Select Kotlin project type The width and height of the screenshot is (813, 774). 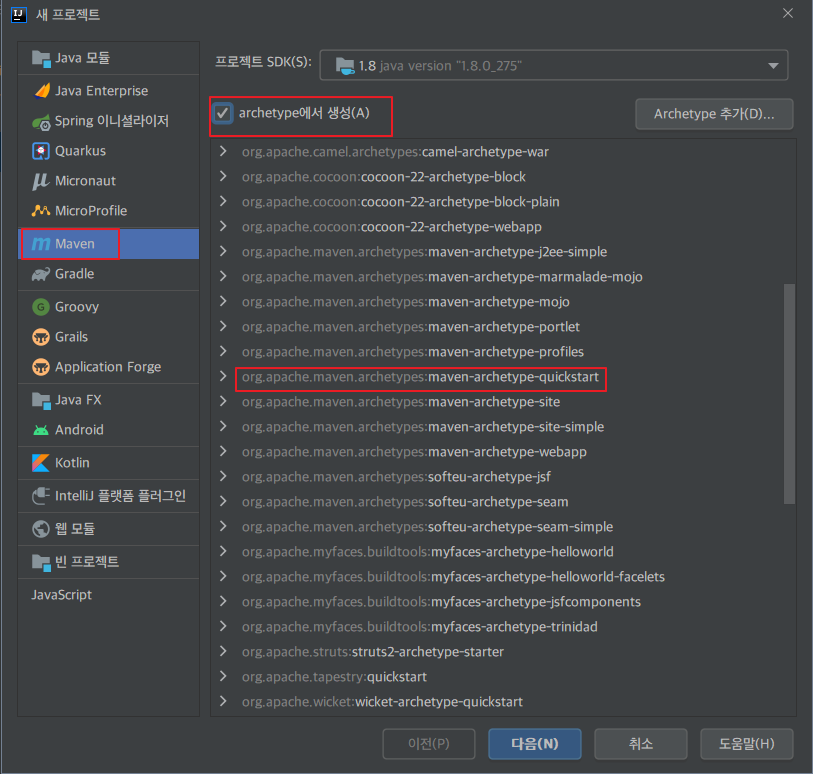pos(108,463)
